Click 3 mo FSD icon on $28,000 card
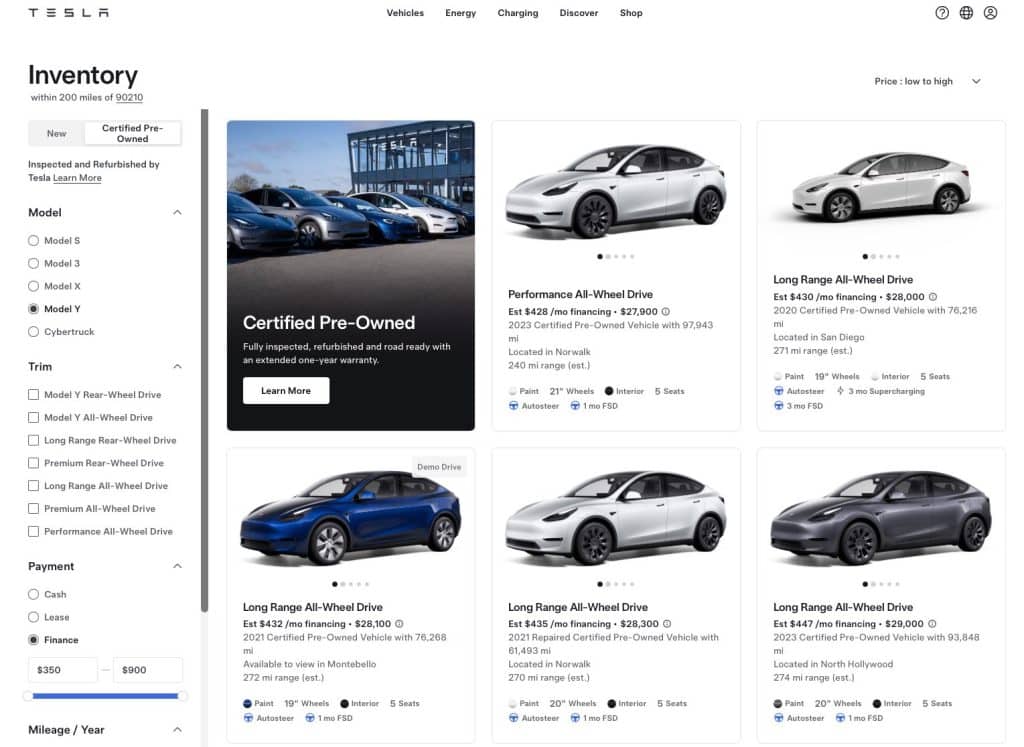1024x747 pixels. pyautogui.click(x=778, y=405)
